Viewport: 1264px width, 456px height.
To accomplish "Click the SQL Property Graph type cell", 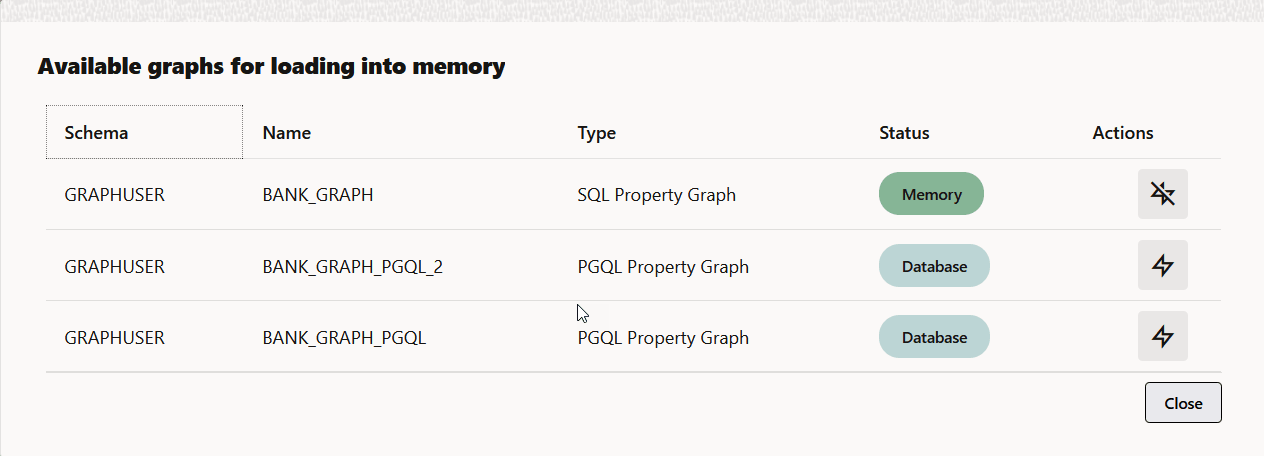I will 657,195.
